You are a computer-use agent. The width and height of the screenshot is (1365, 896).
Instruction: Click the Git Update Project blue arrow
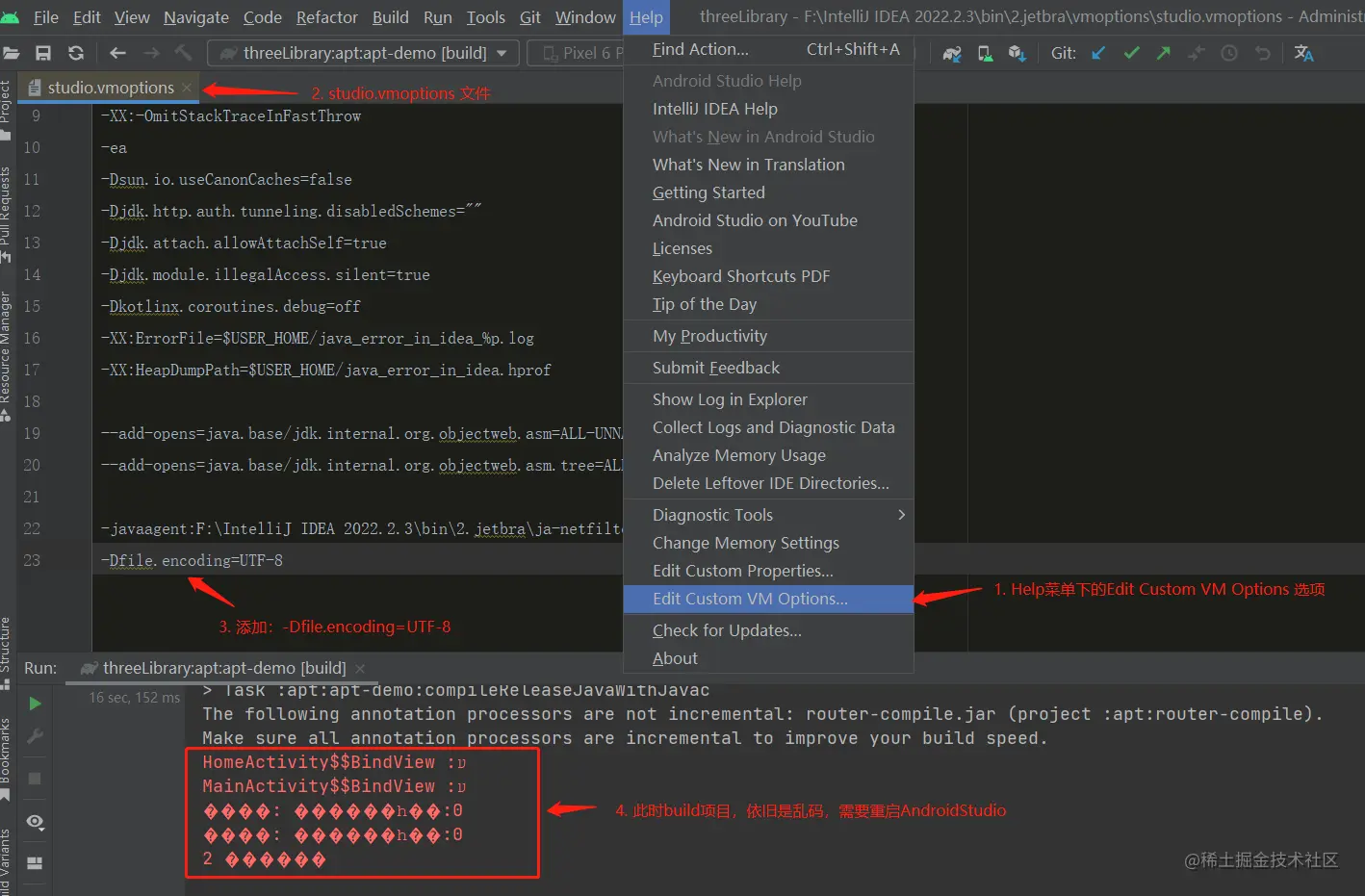(x=1098, y=53)
